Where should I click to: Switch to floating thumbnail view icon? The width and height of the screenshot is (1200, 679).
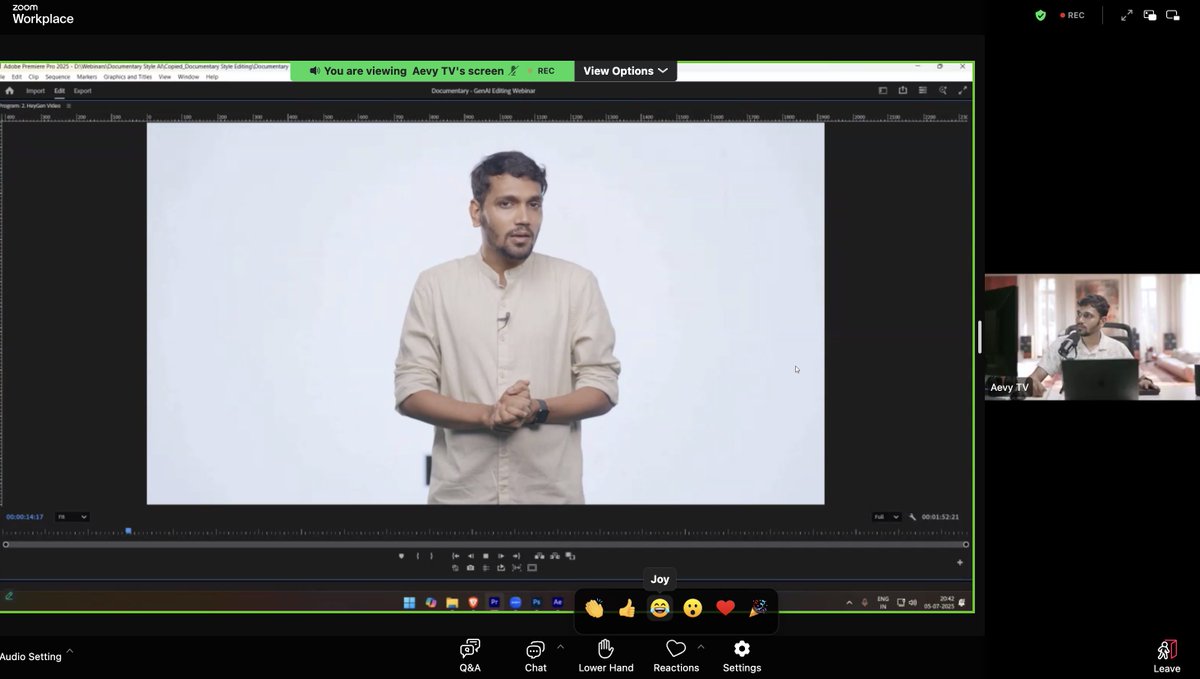[1173, 15]
